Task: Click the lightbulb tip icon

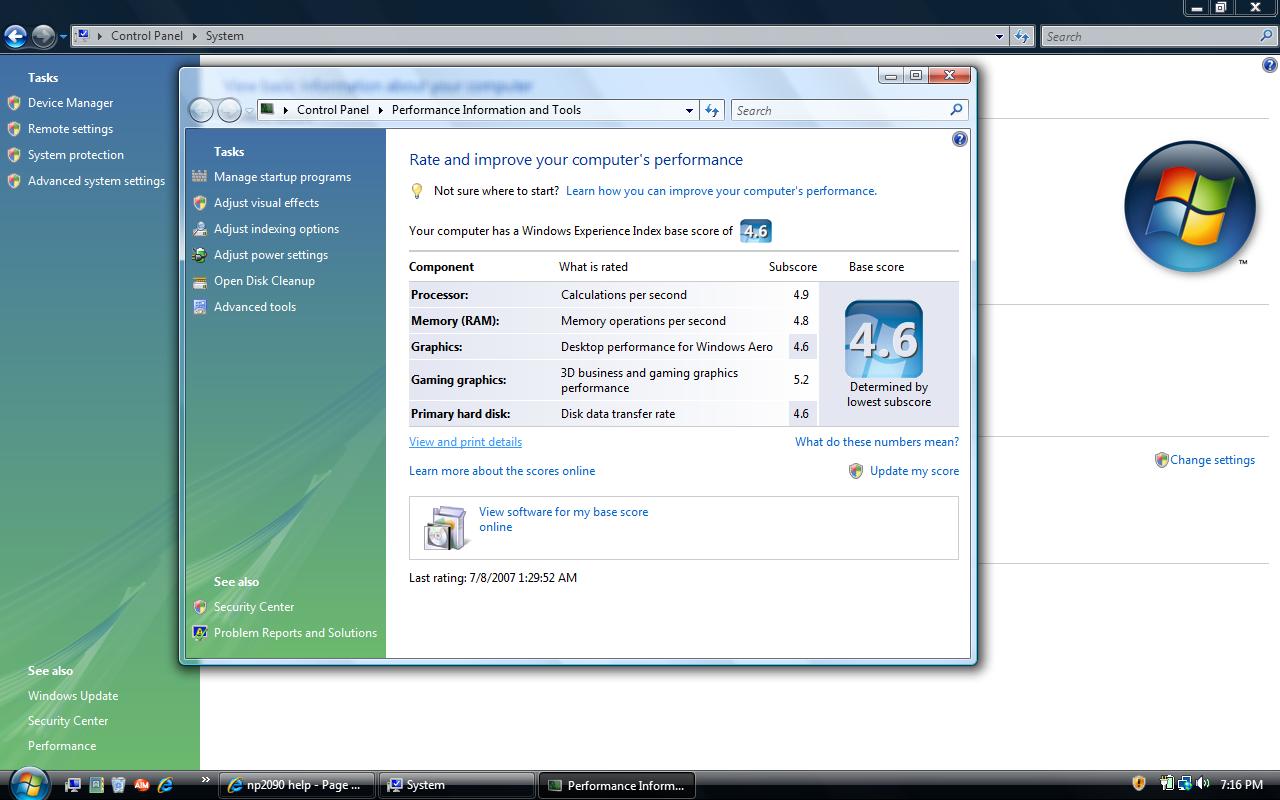Action: click(x=418, y=191)
